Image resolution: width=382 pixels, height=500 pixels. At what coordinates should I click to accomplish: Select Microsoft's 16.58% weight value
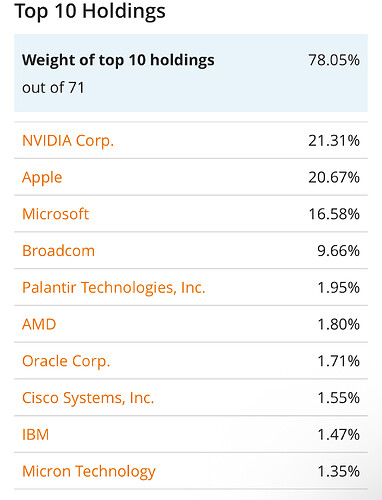click(334, 214)
